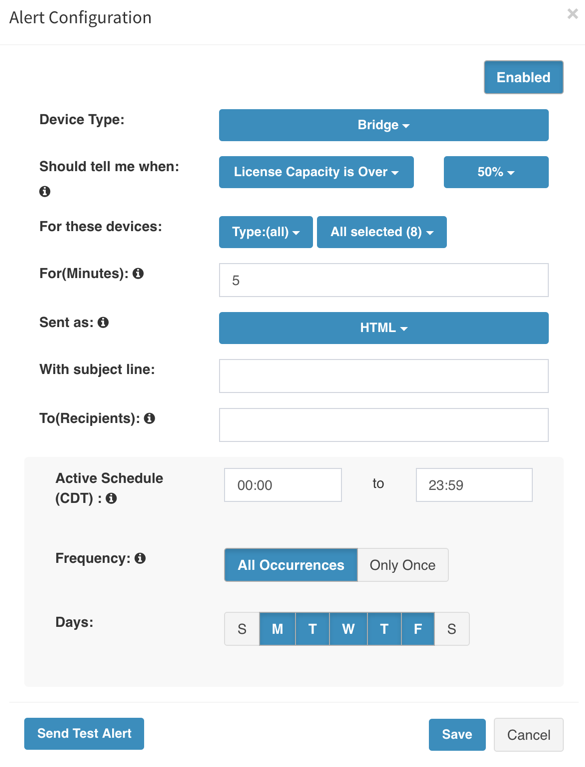Click info icon beside To(Recipients) label
This screenshot has width=585, height=767.
point(150,418)
